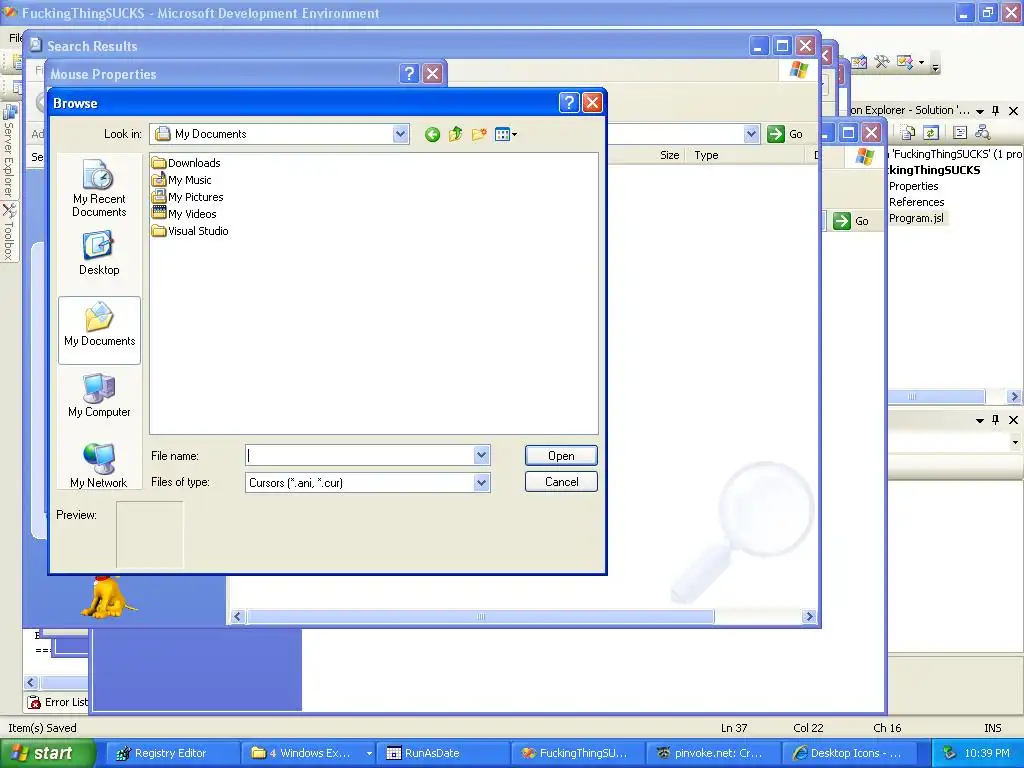The height and width of the screenshot is (768, 1024).
Task: Select the Downloads folder
Action: pyautogui.click(x=186, y=163)
